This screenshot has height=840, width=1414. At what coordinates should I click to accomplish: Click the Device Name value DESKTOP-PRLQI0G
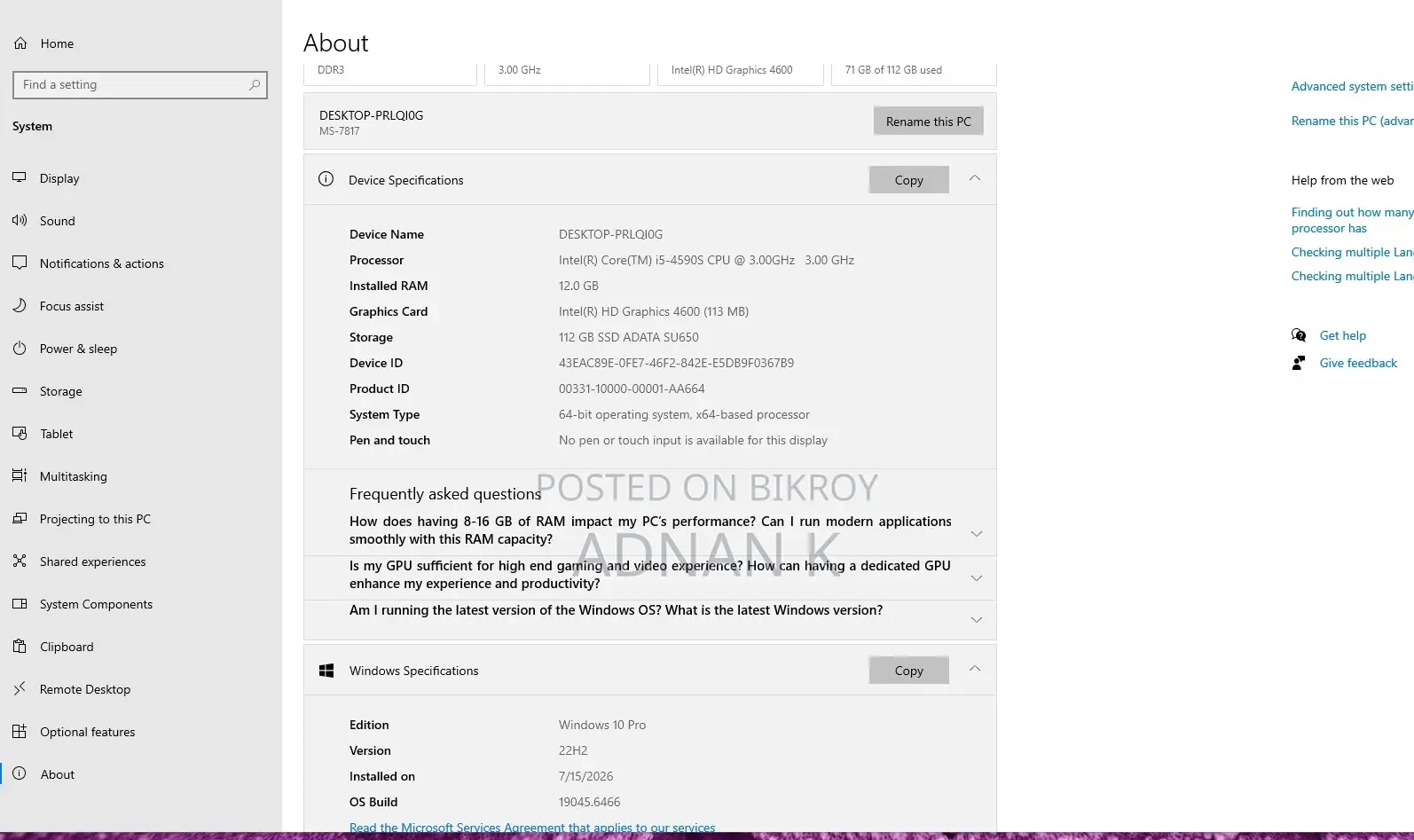pyautogui.click(x=610, y=234)
